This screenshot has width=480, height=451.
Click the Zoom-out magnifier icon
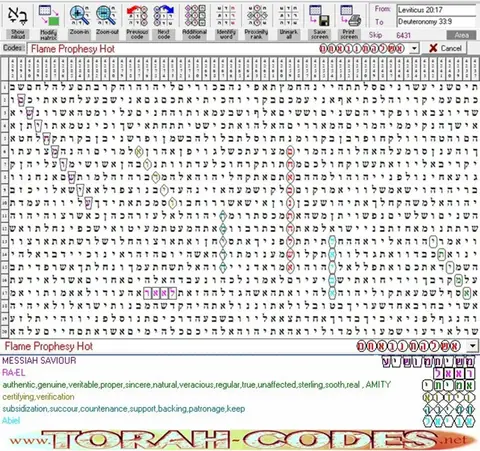107,16
